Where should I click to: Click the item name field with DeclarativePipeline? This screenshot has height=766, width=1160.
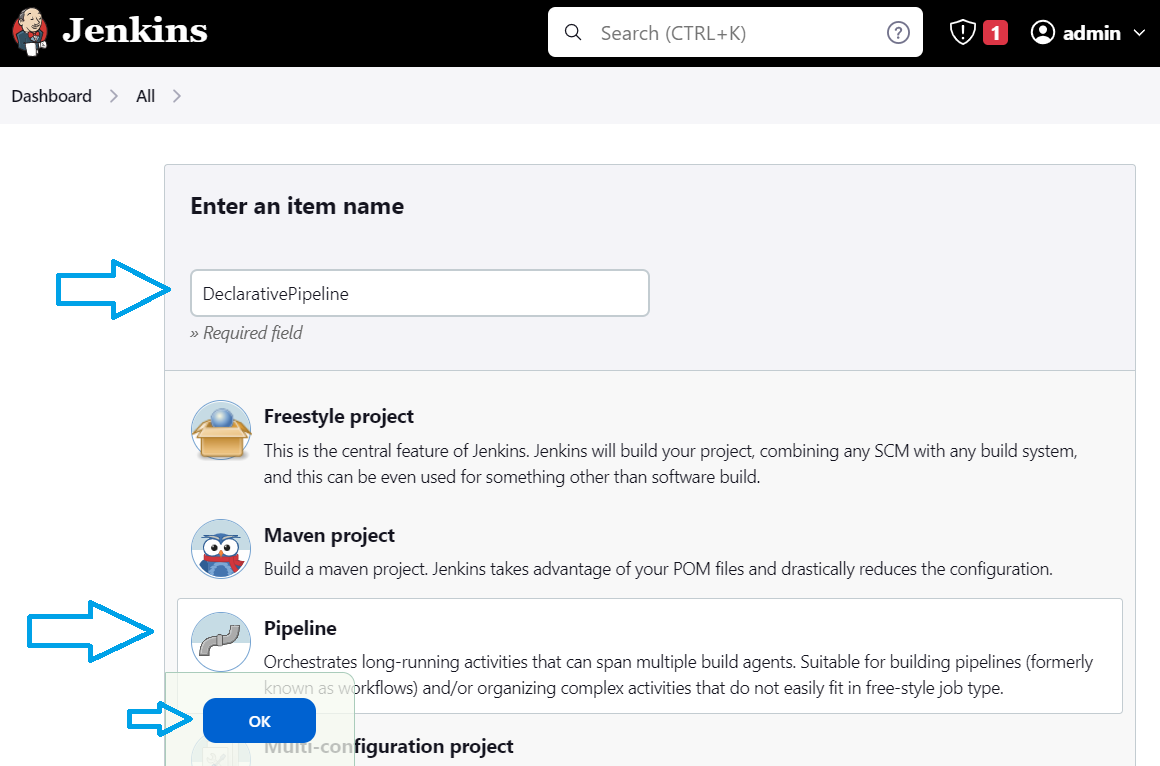pos(419,294)
